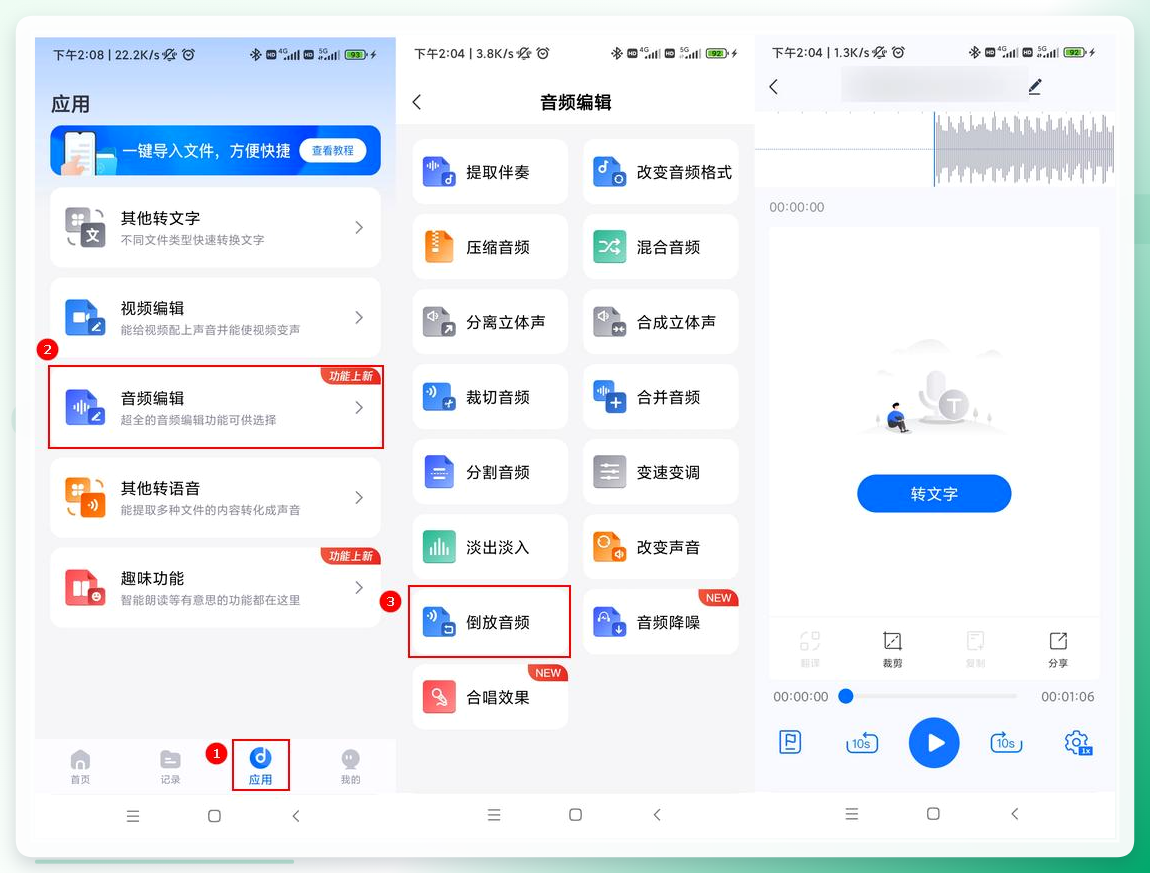Open 趣味功能 icon

(x=85, y=587)
